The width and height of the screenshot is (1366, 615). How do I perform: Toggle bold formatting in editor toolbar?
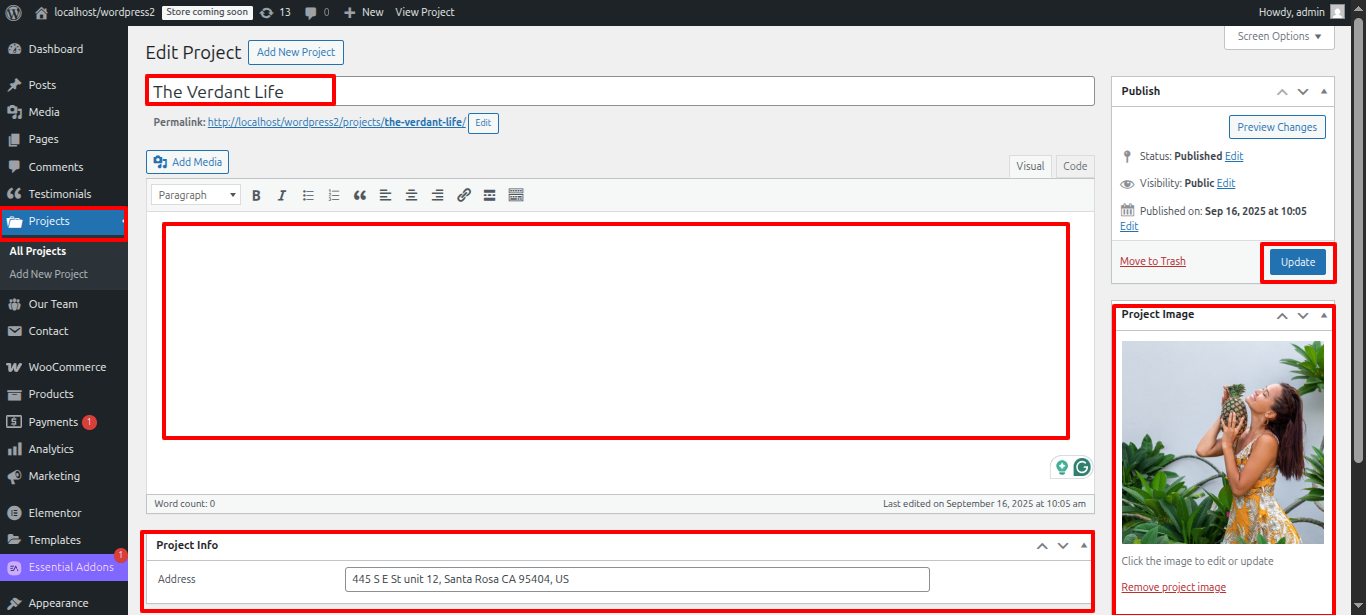[256, 196]
